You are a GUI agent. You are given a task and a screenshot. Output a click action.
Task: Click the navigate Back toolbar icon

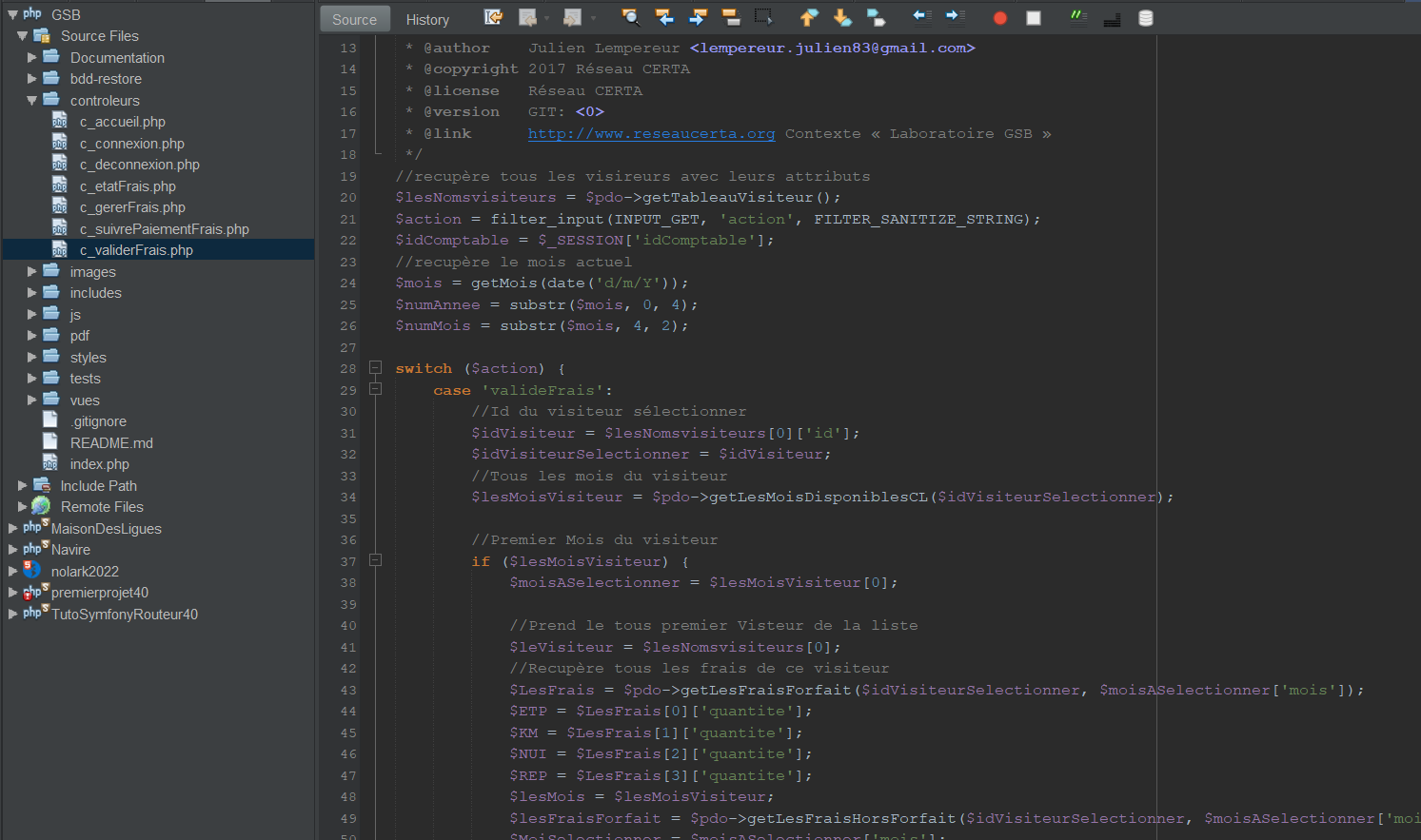tap(527, 17)
